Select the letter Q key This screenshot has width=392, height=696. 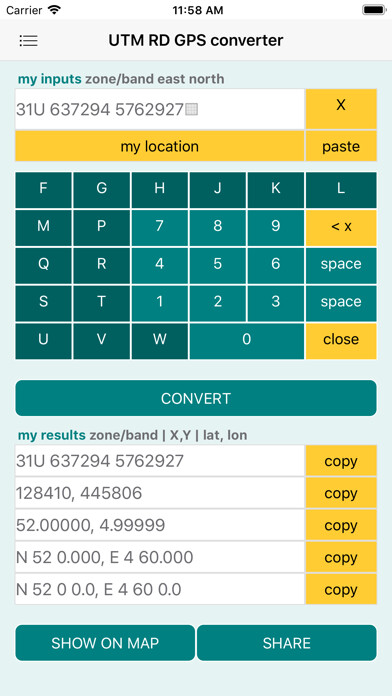(x=44, y=265)
